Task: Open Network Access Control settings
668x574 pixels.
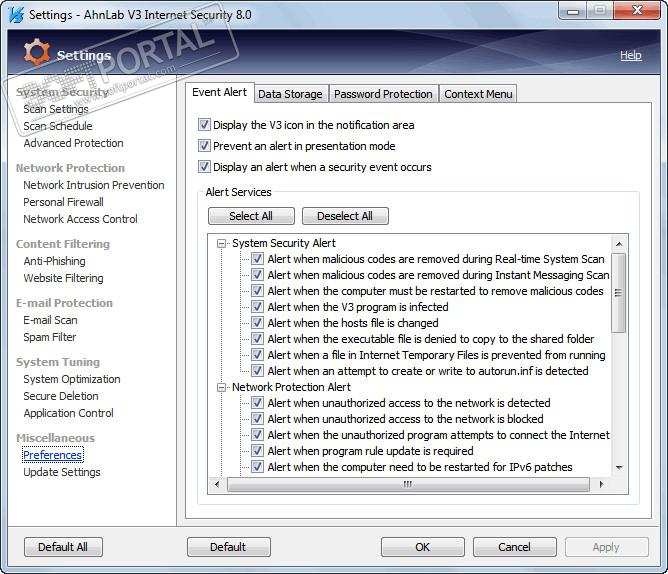Action: (81, 219)
